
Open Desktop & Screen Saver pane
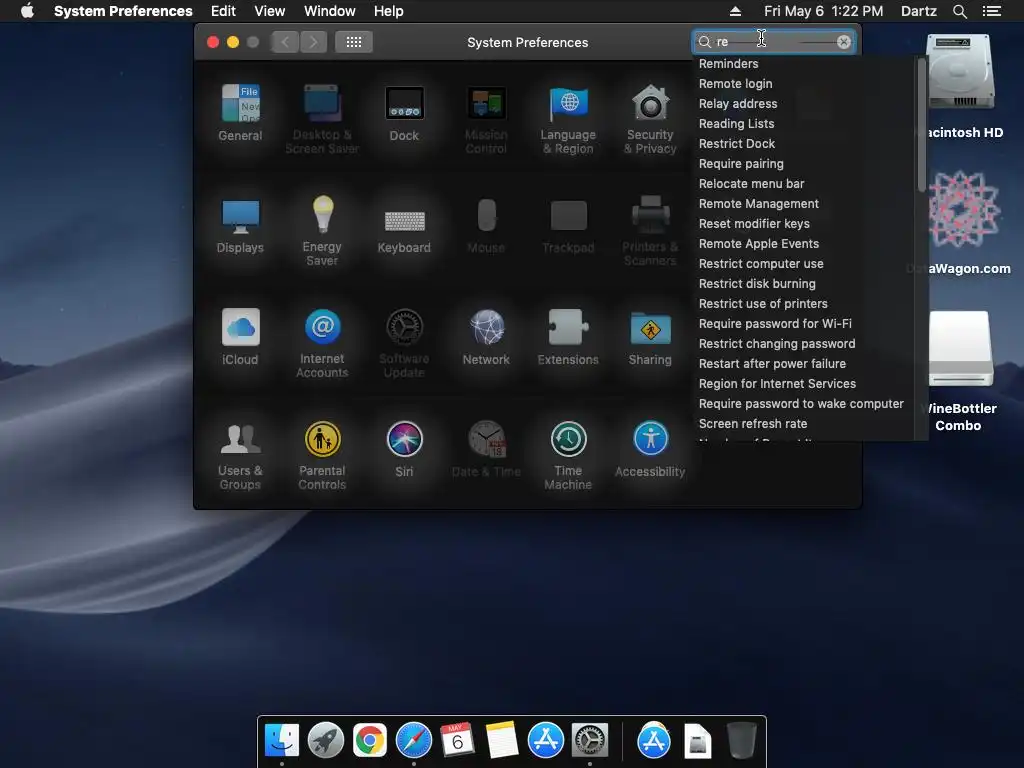(322, 119)
